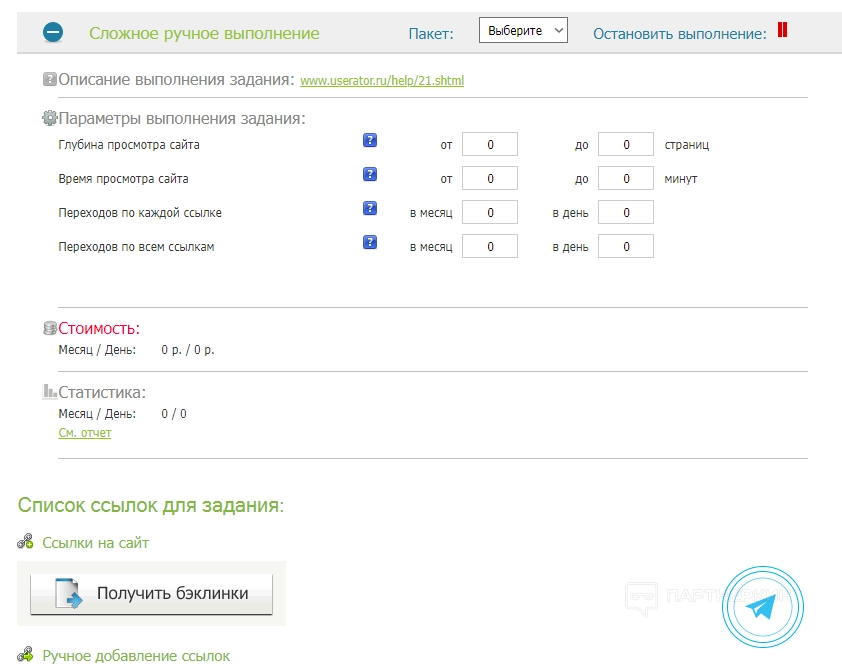This screenshot has width=842, height=669.
Task: Focus Переходов по всем ссылкам 'в день' field
Action: point(626,246)
